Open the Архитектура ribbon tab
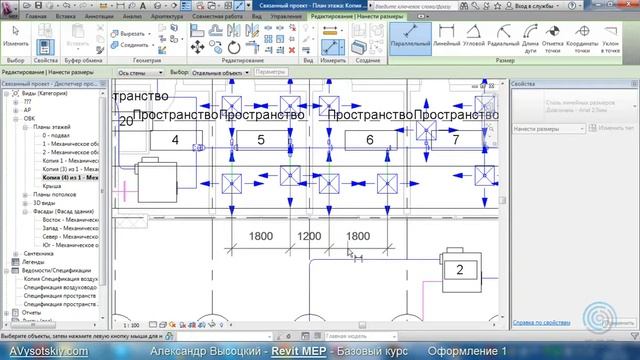Image resolution: width=640 pixels, height=360 pixels. pyautogui.click(x=167, y=16)
